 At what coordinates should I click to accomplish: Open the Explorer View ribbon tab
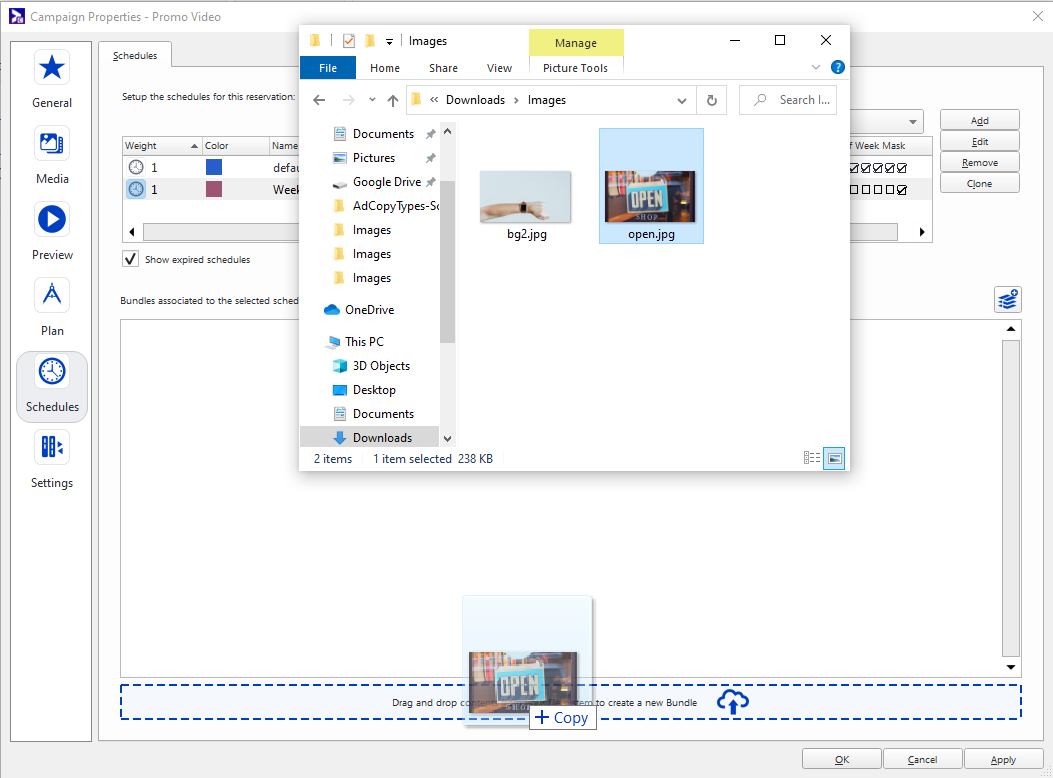coord(499,68)
